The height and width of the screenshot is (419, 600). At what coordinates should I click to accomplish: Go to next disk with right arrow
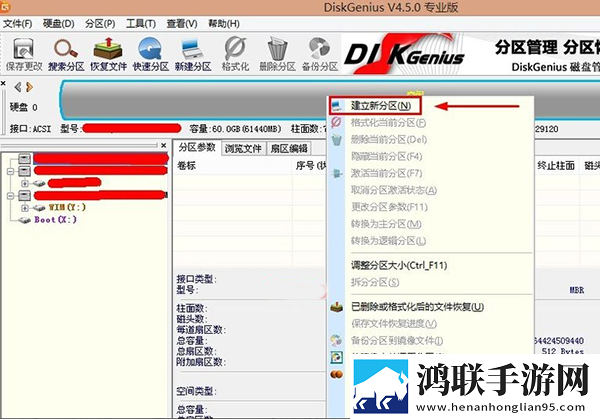29,87
